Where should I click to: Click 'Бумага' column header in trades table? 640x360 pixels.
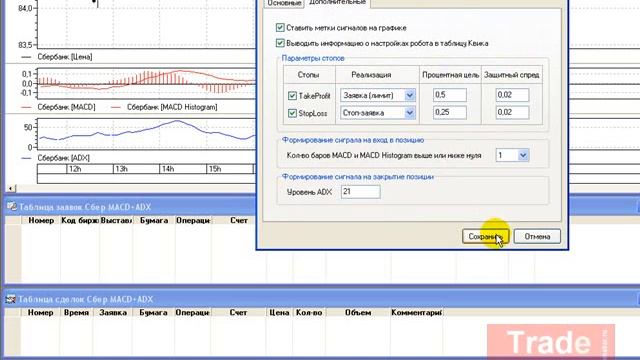(153, 313)
